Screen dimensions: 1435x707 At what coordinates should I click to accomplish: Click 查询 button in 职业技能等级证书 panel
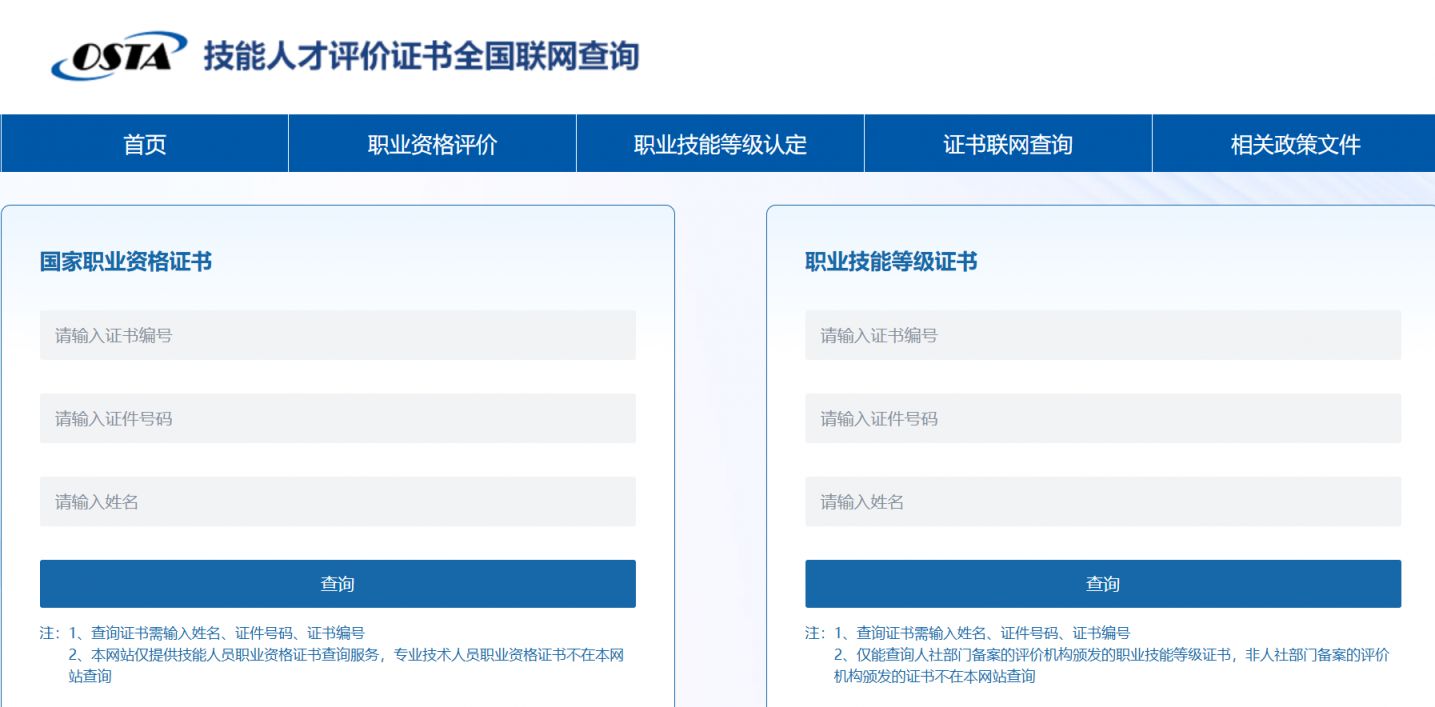(1103, 584)
